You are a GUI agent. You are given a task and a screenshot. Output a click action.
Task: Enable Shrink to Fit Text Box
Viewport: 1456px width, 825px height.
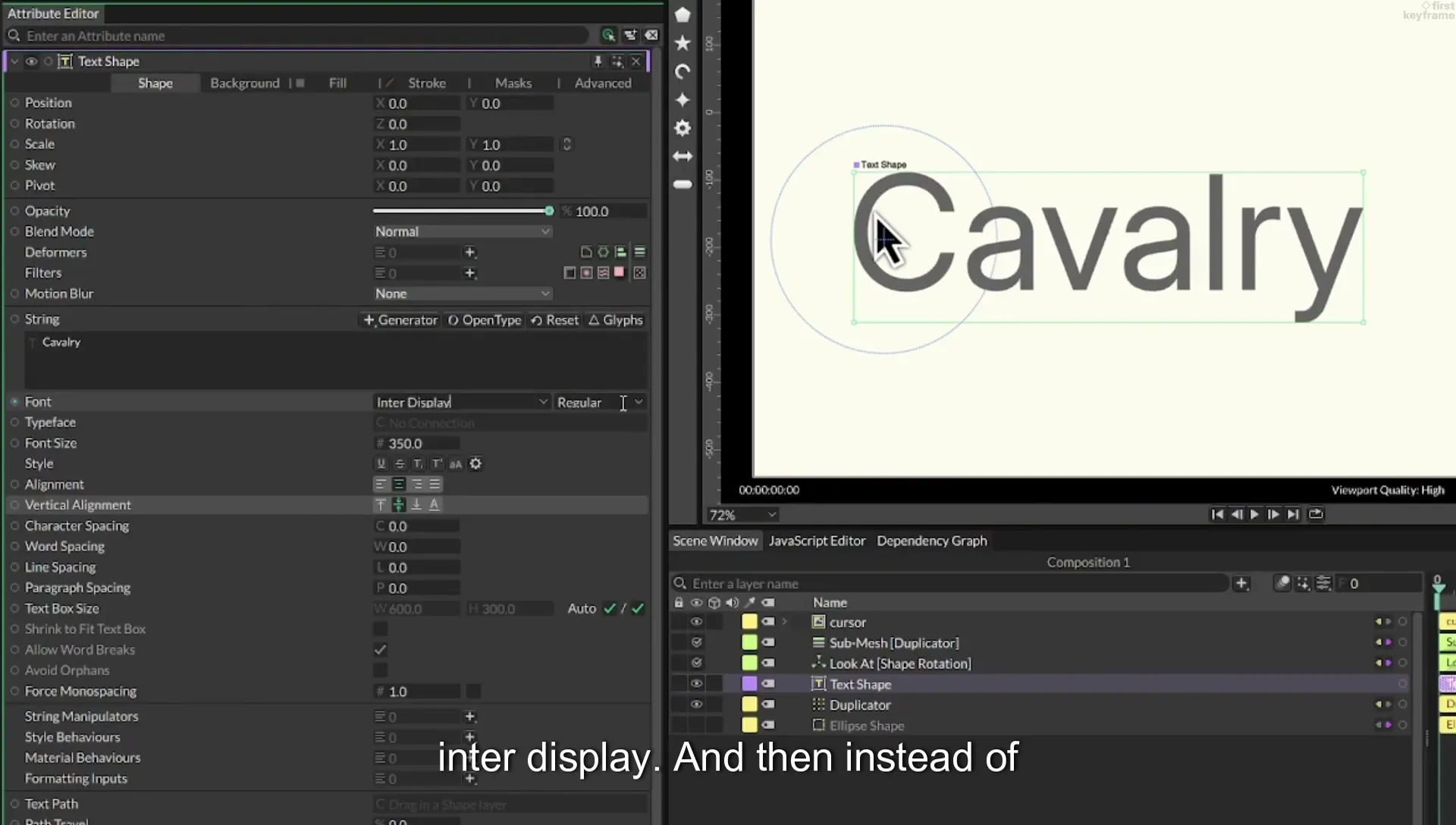click(x=381, y=629)
